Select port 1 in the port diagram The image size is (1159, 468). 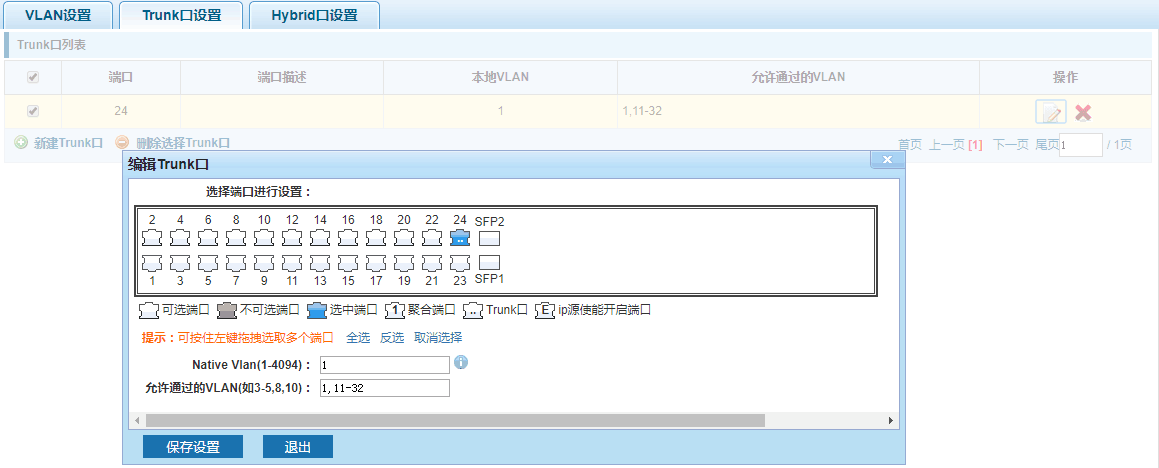click(x=152, y=263)
